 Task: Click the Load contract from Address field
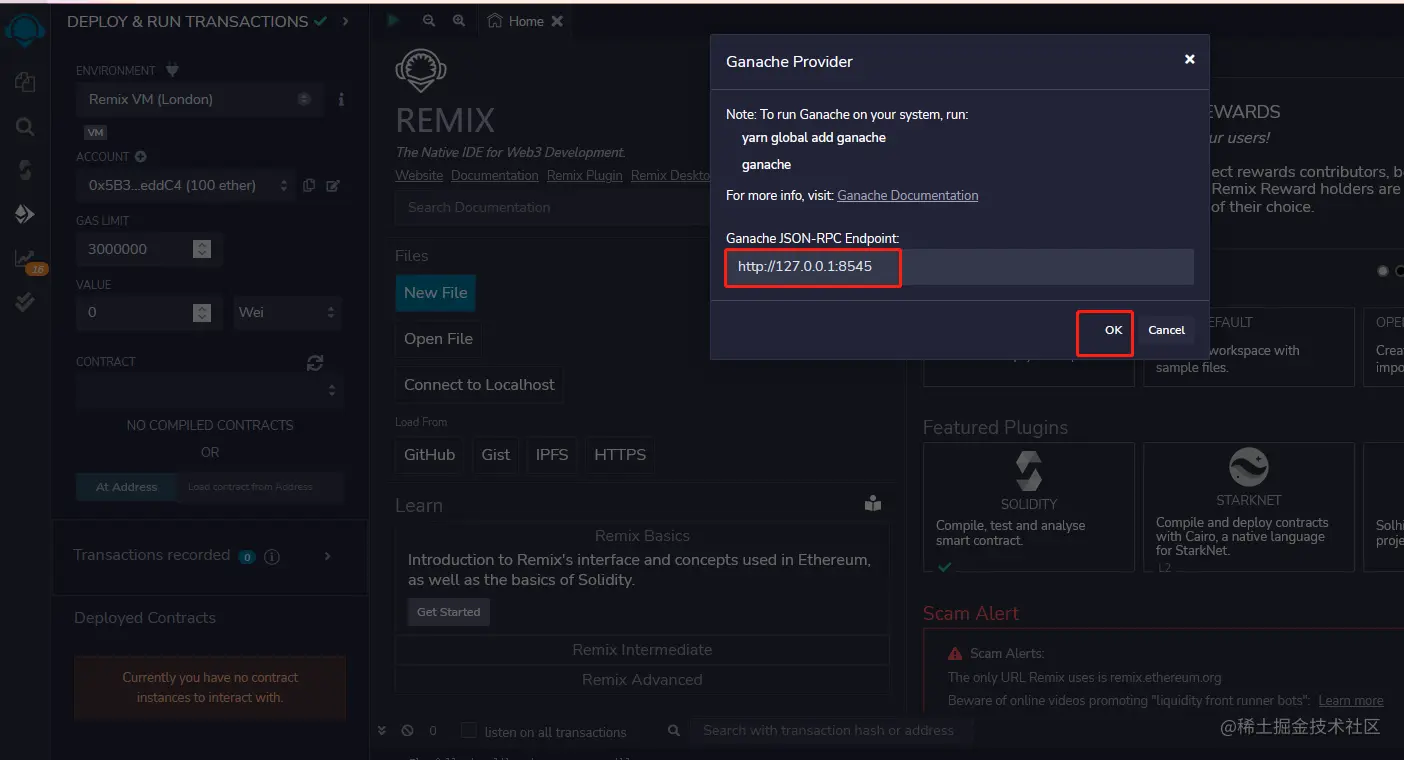coord(260,487)
